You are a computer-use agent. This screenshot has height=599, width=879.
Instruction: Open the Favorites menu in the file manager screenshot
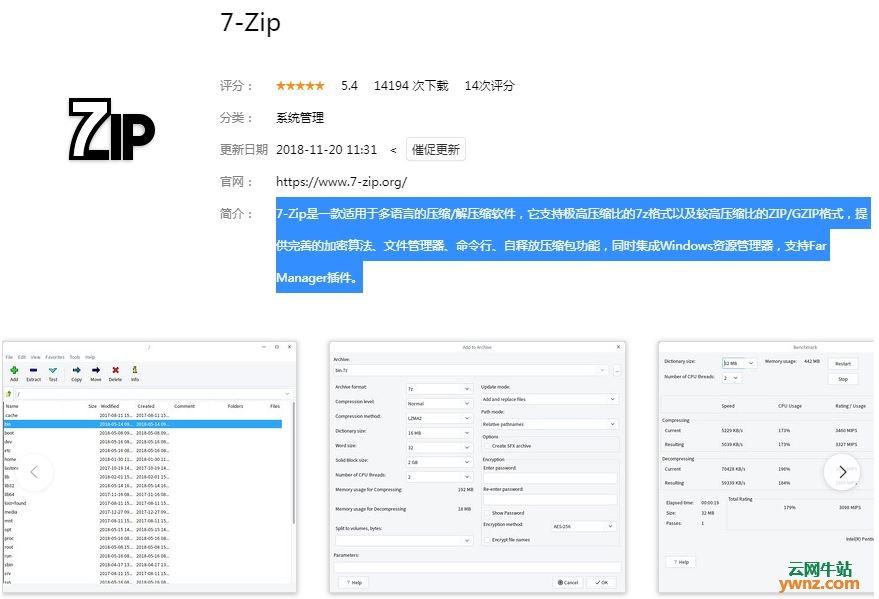click(55, 357)
